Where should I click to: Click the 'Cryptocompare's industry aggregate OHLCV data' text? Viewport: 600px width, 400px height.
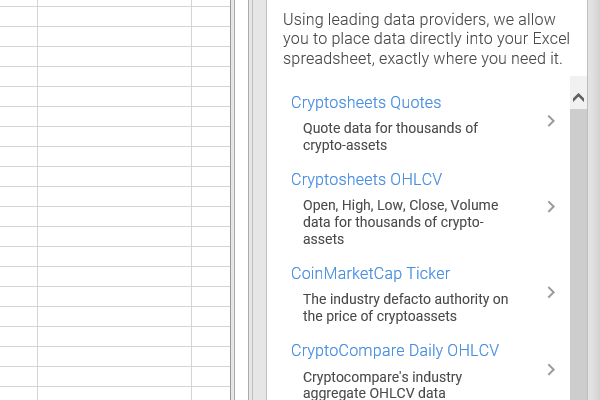click(x=382, y=385)
